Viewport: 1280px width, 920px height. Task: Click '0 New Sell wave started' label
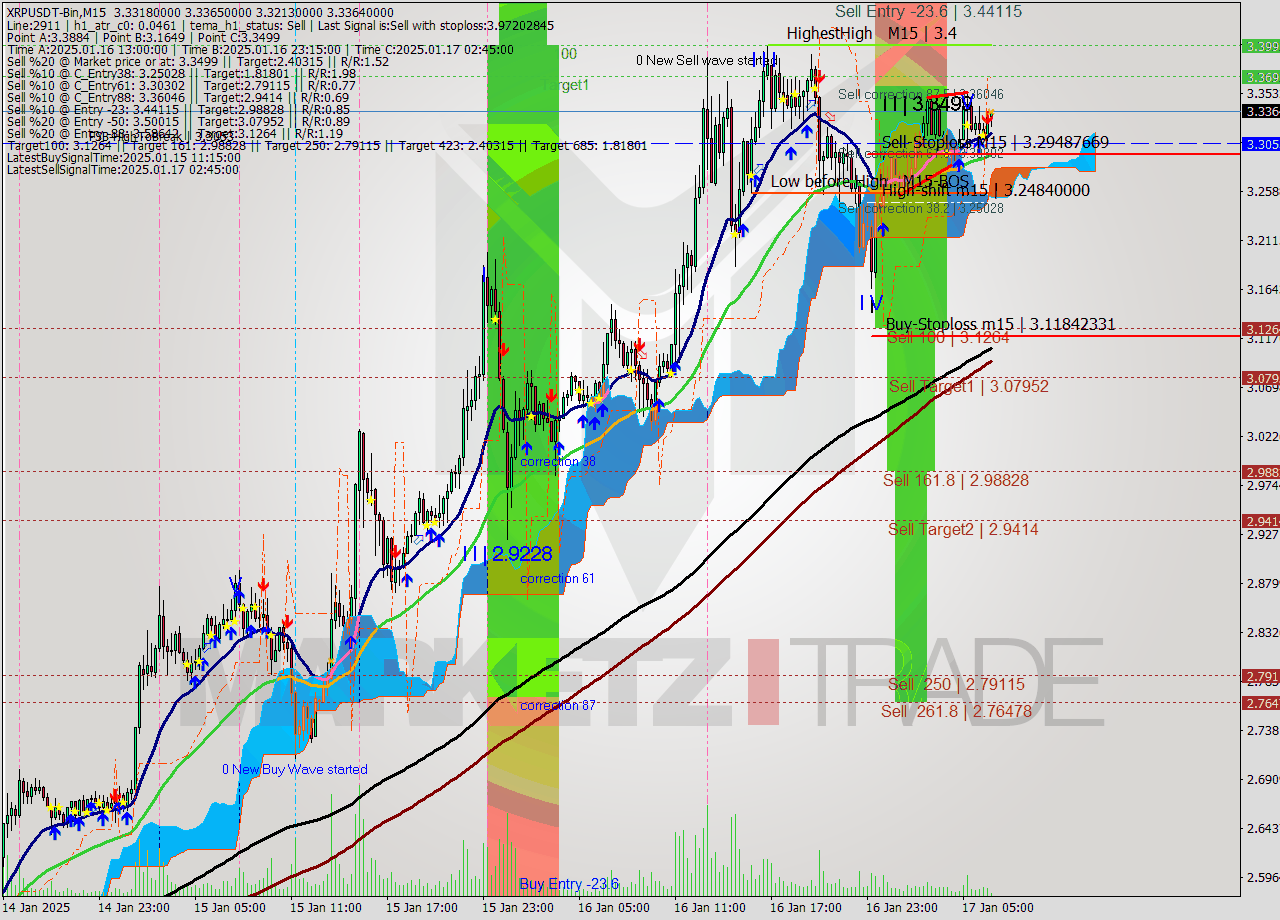706,60
